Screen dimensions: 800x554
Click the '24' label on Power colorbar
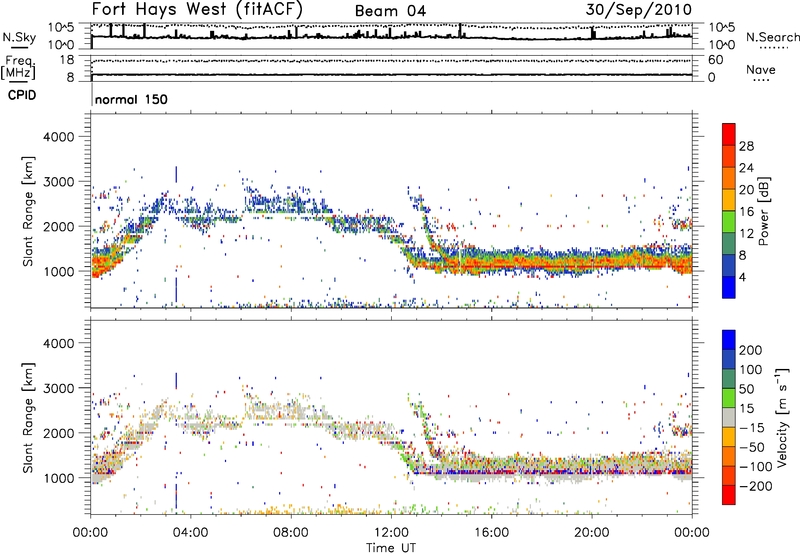click(x=746, y=168)
